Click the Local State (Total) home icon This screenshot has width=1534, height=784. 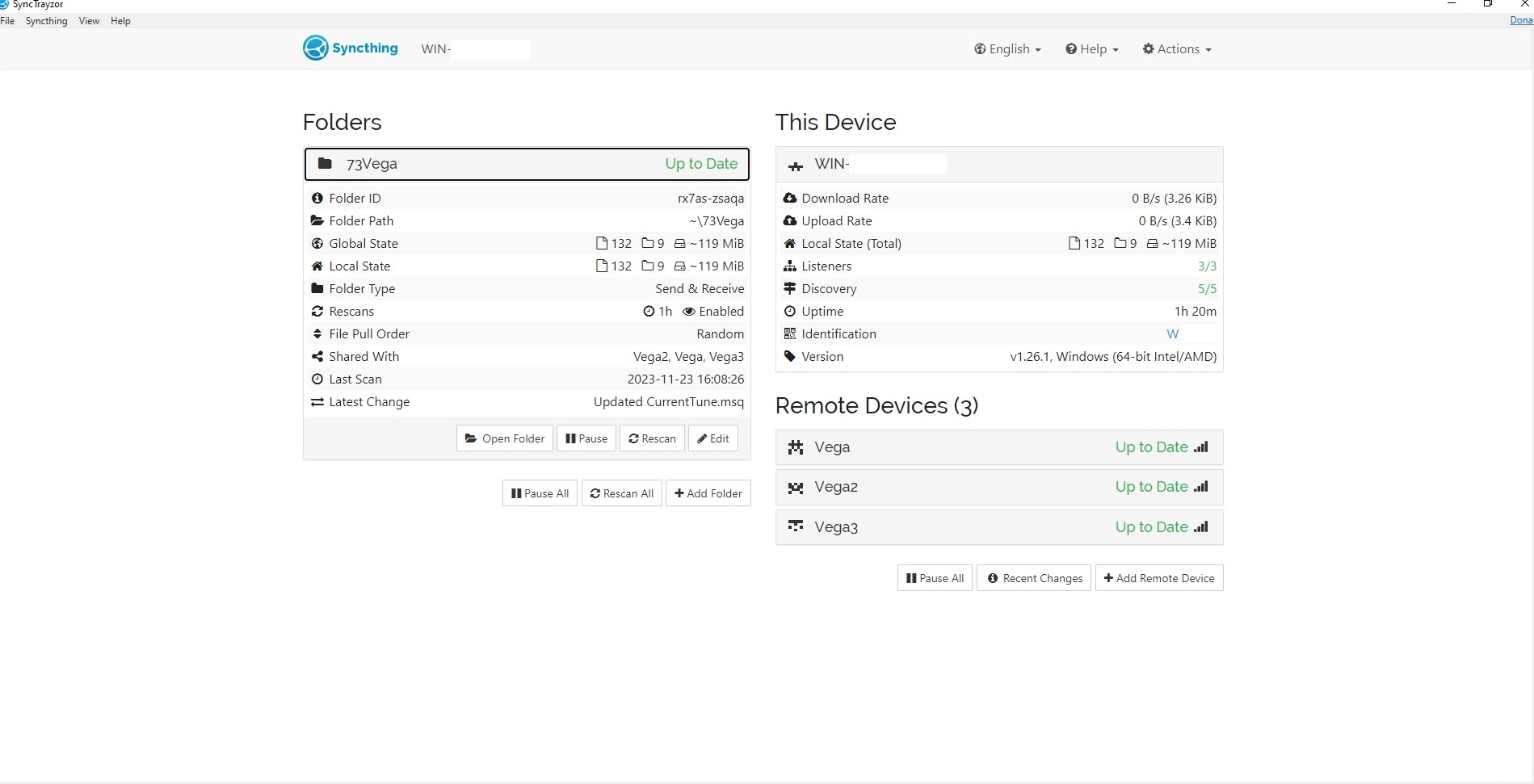tap(790, 243)
